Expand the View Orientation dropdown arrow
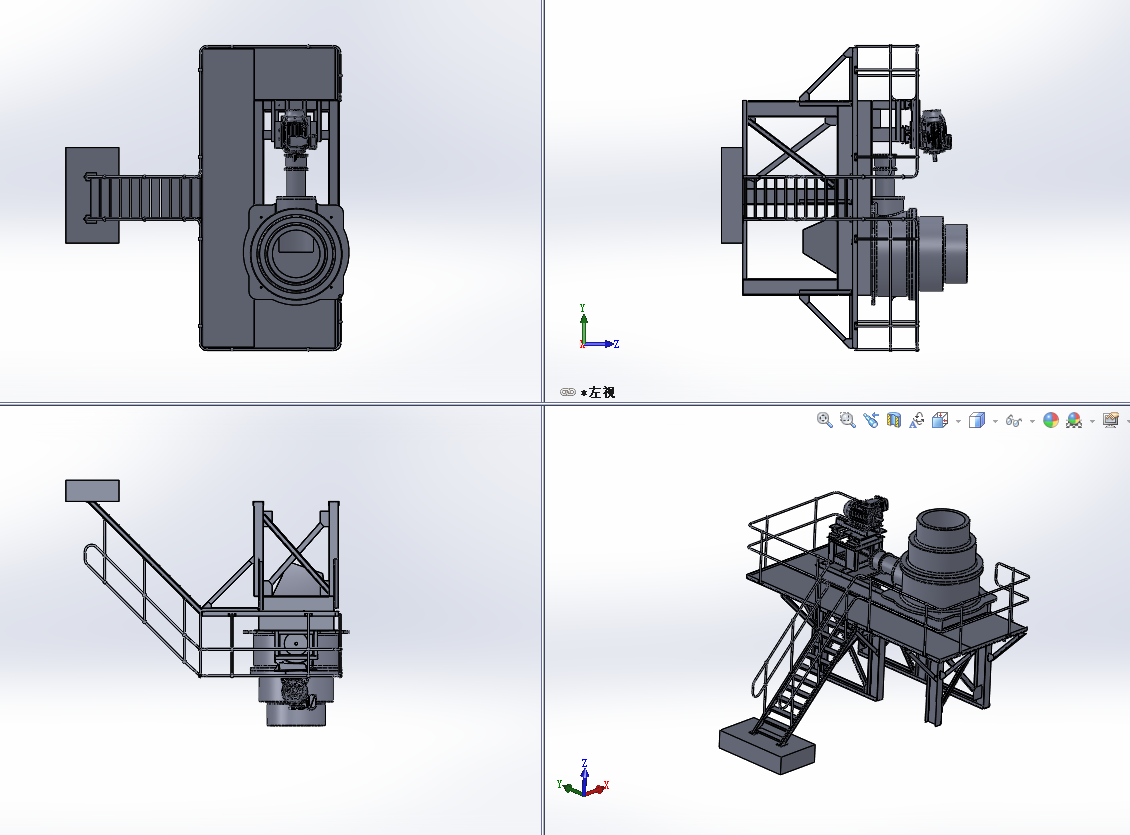The height and width of the screenshot is (835, 1130). click(958, 422)
